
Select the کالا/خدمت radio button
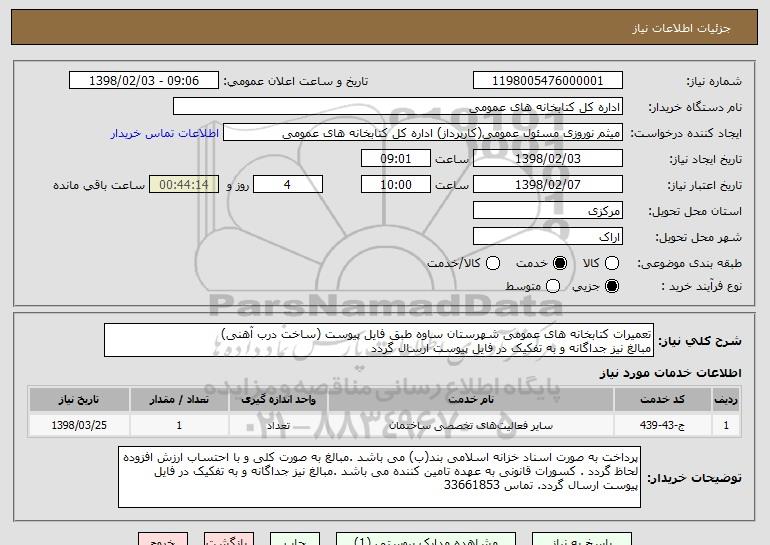[493, 263]
